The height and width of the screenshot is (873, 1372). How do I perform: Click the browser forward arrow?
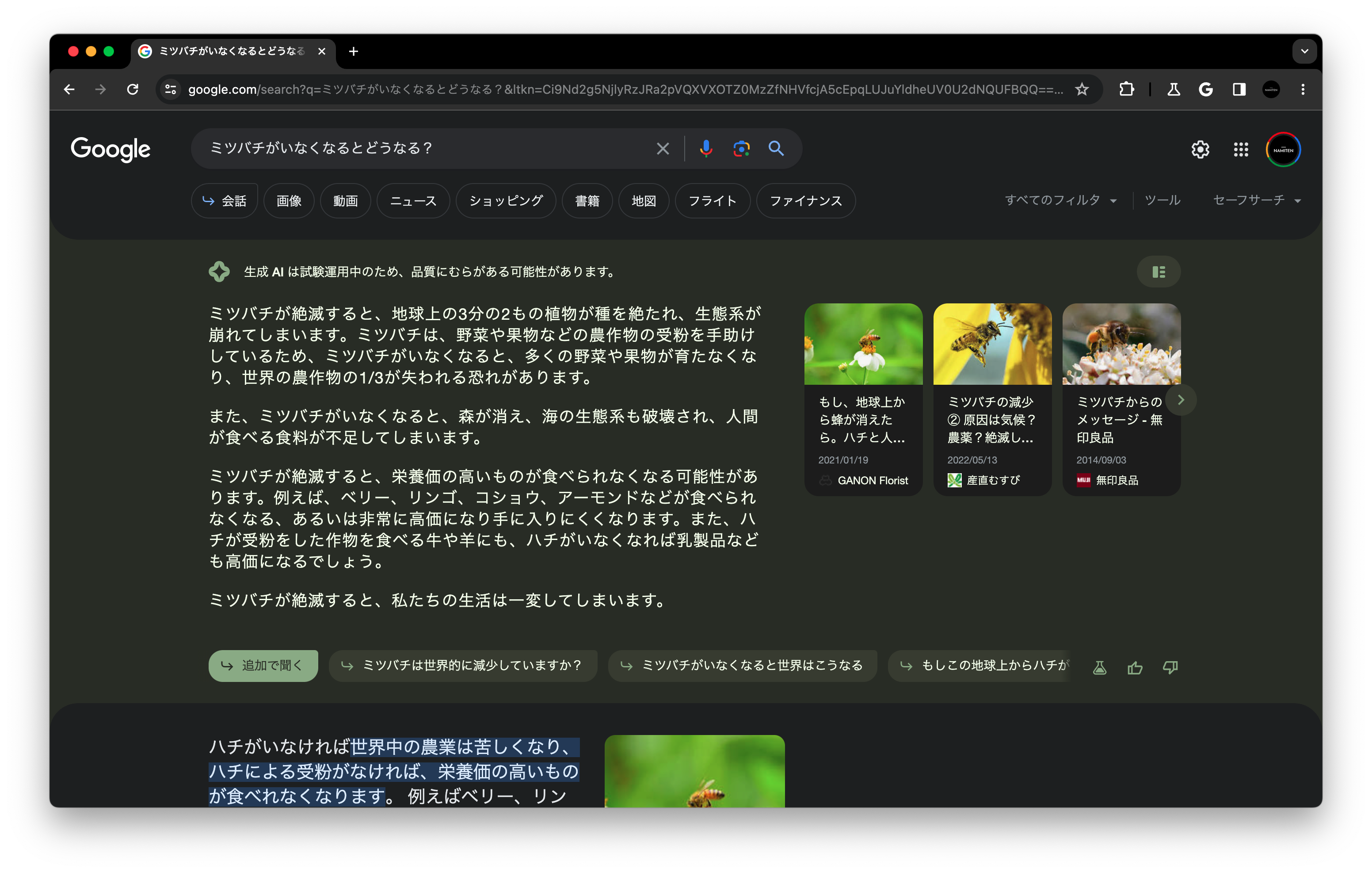[x=100, y=89]
